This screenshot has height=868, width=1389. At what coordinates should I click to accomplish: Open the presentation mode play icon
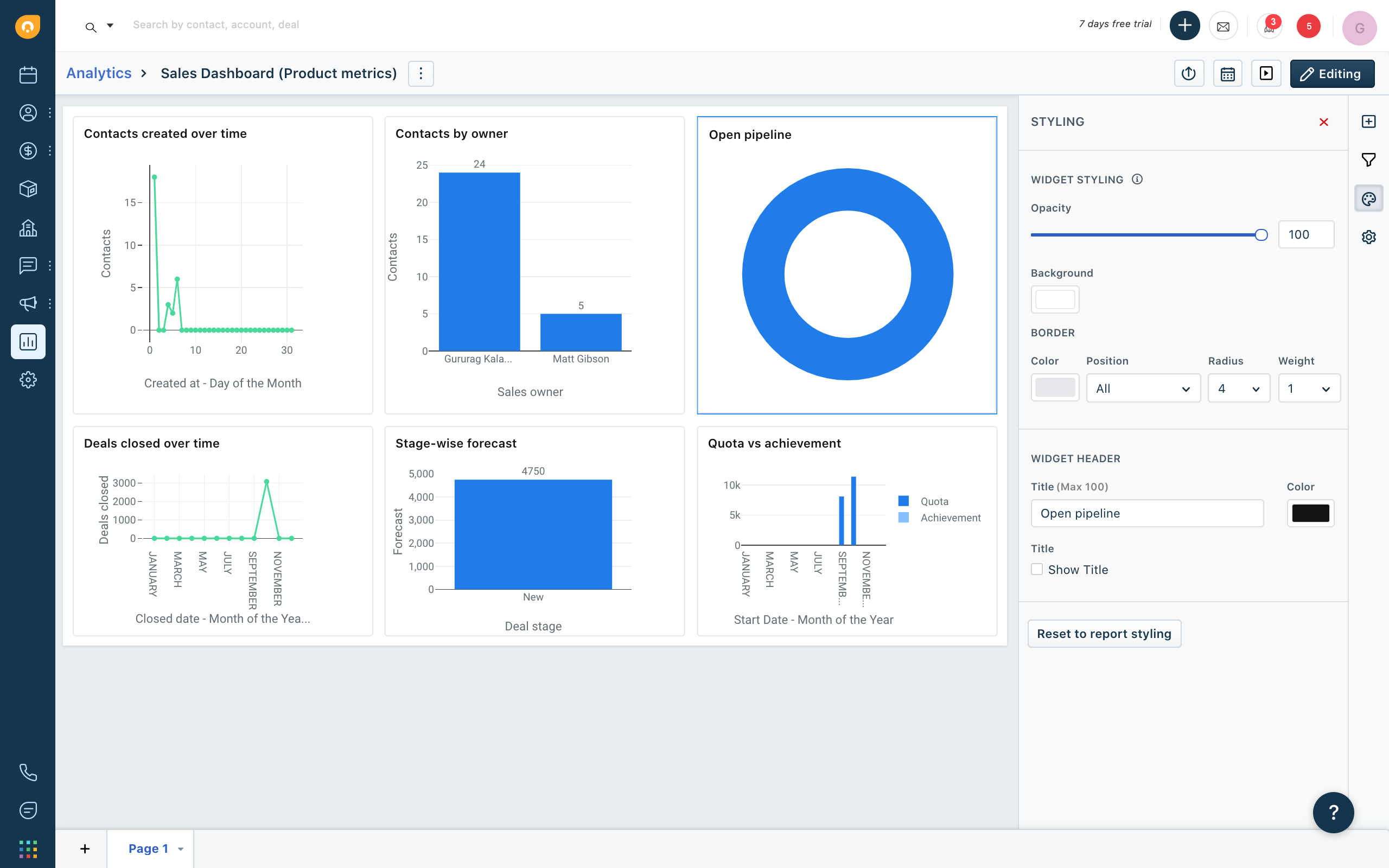1266,73
